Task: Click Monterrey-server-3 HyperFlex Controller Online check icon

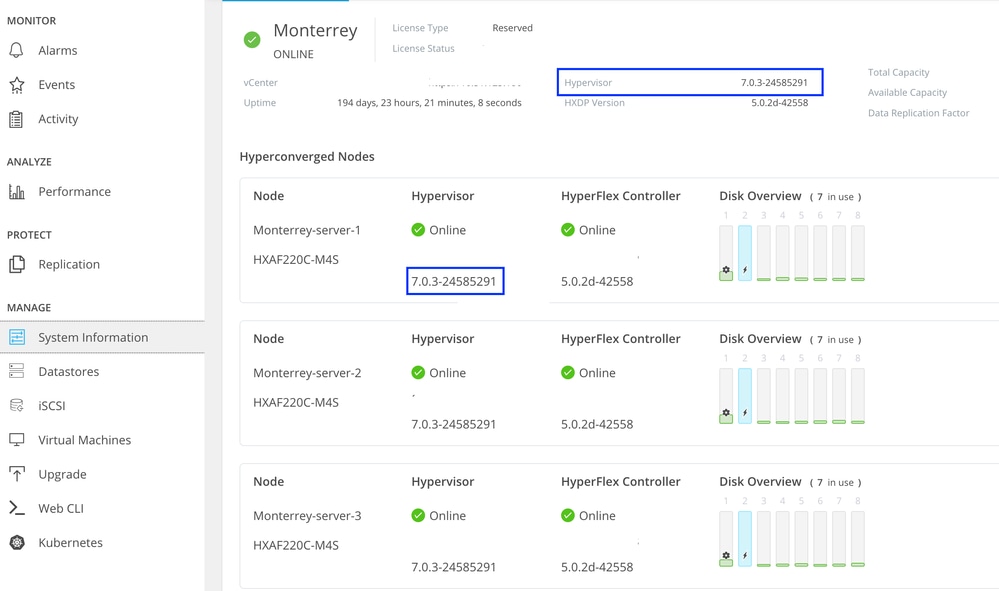Action: (x=568, y=515)
